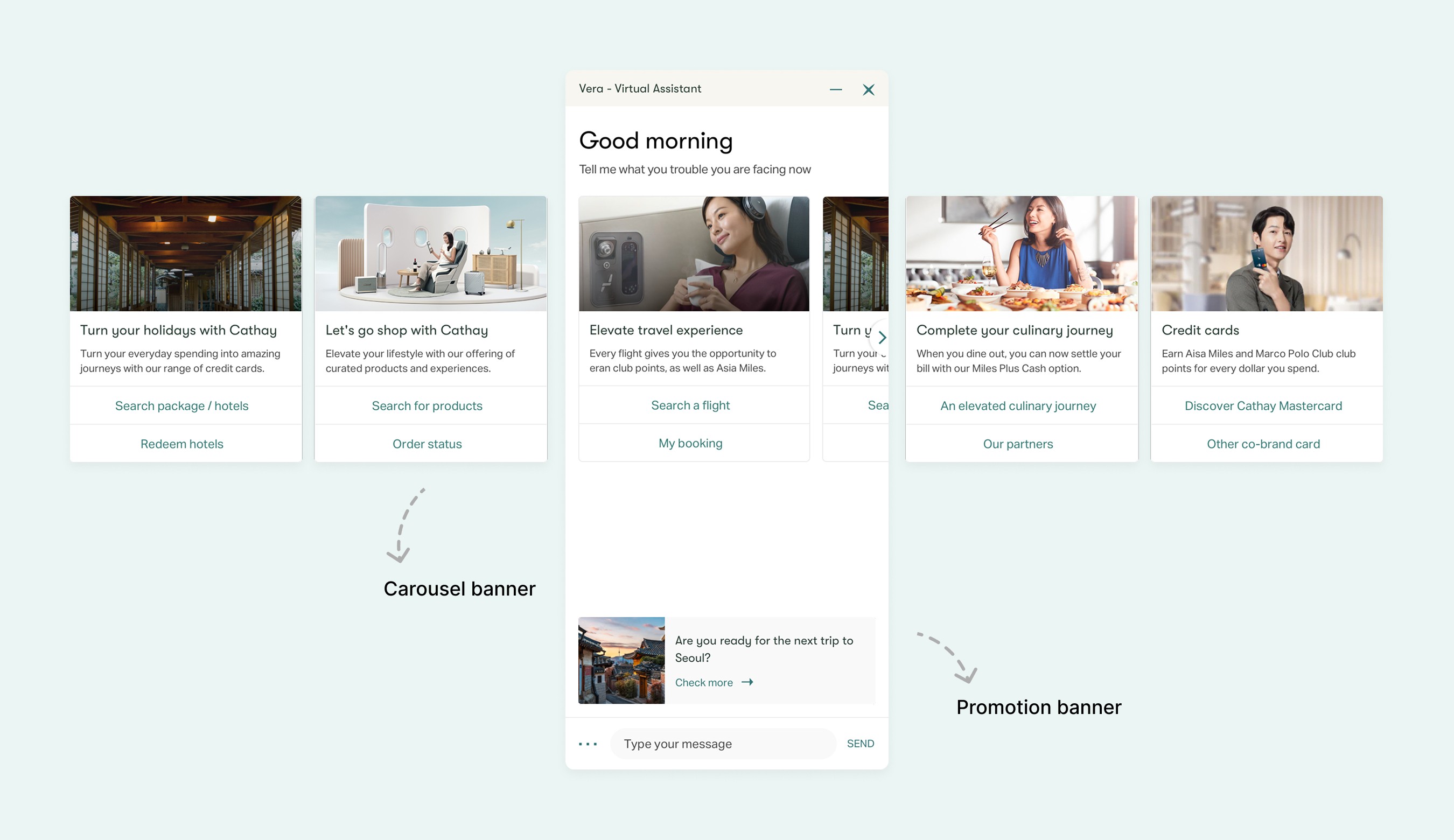Close the Vera Virtual Assistant chat

(868, 89)
